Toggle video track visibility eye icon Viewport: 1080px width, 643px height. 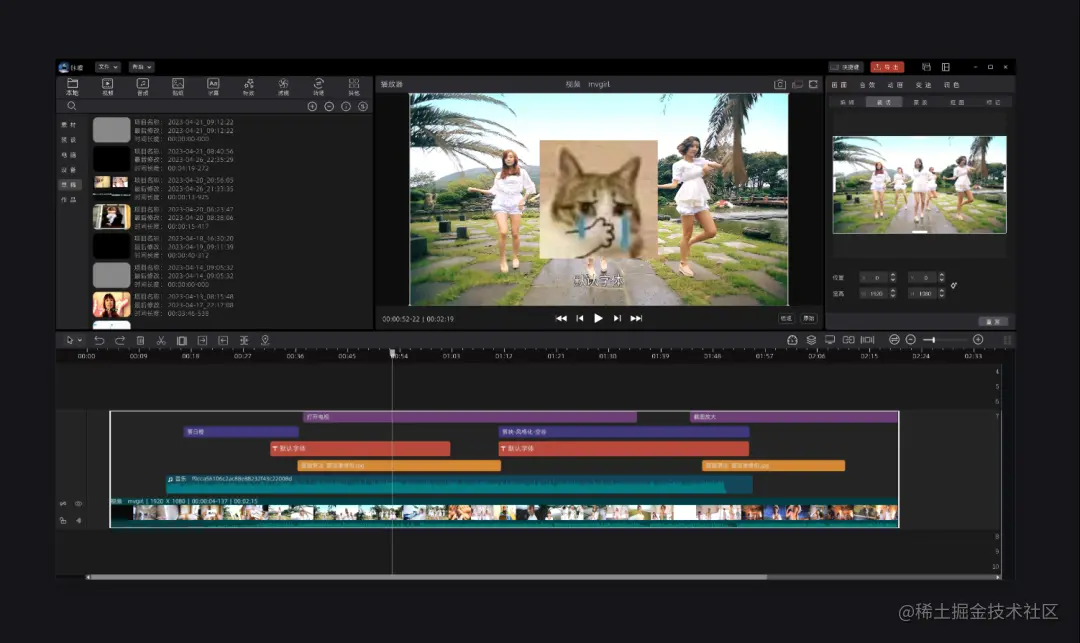coord(78,504)
